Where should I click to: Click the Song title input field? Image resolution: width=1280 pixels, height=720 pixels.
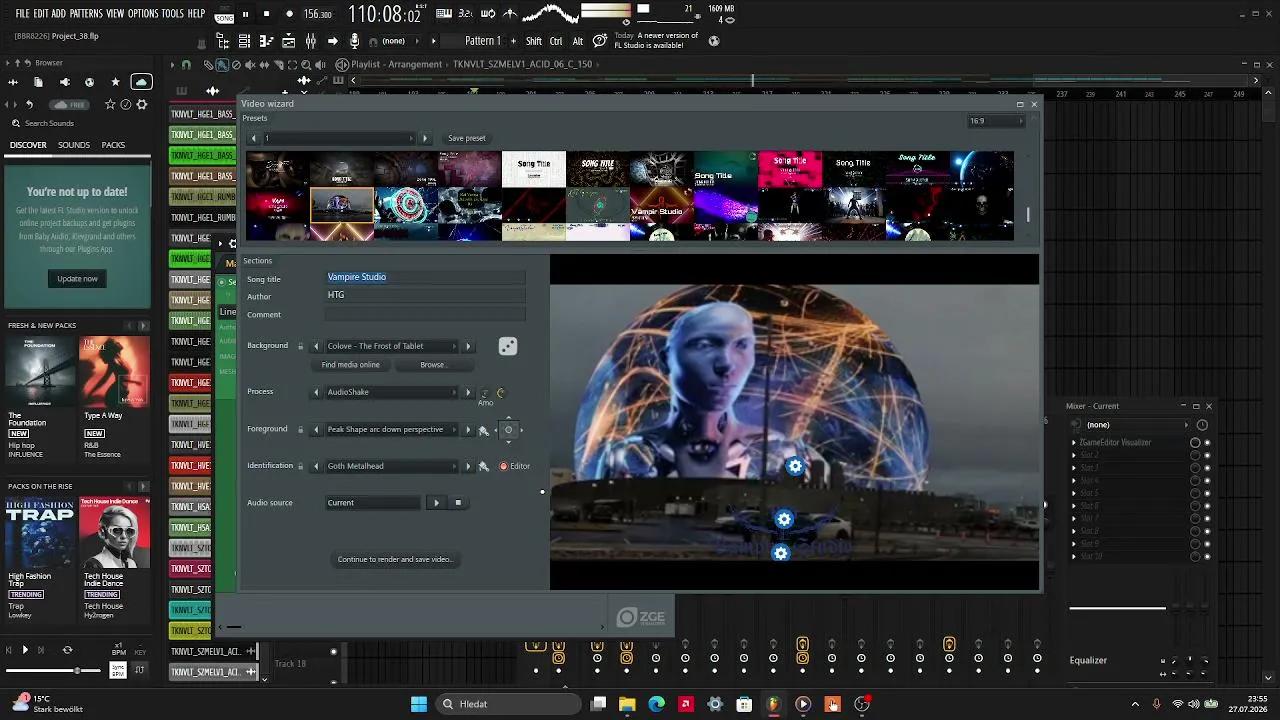click(x=425, y=277)
